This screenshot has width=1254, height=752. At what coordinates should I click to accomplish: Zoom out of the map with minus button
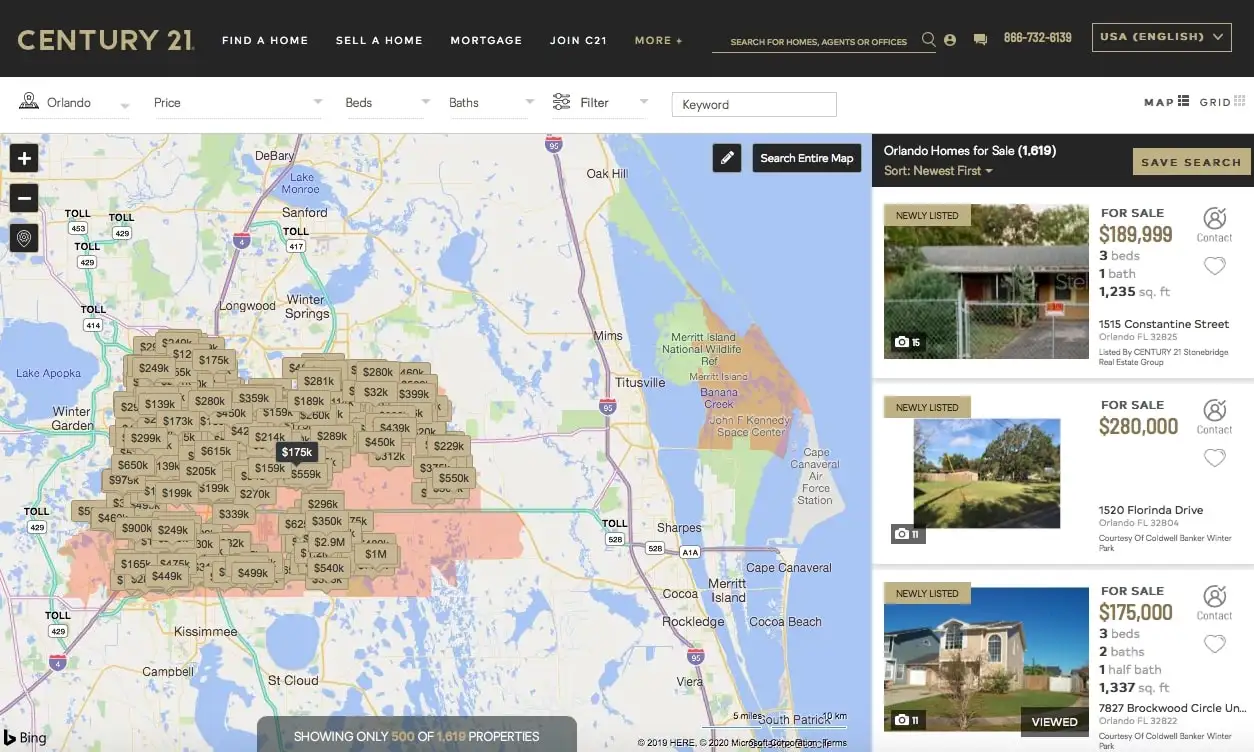[x=24, y=198]
